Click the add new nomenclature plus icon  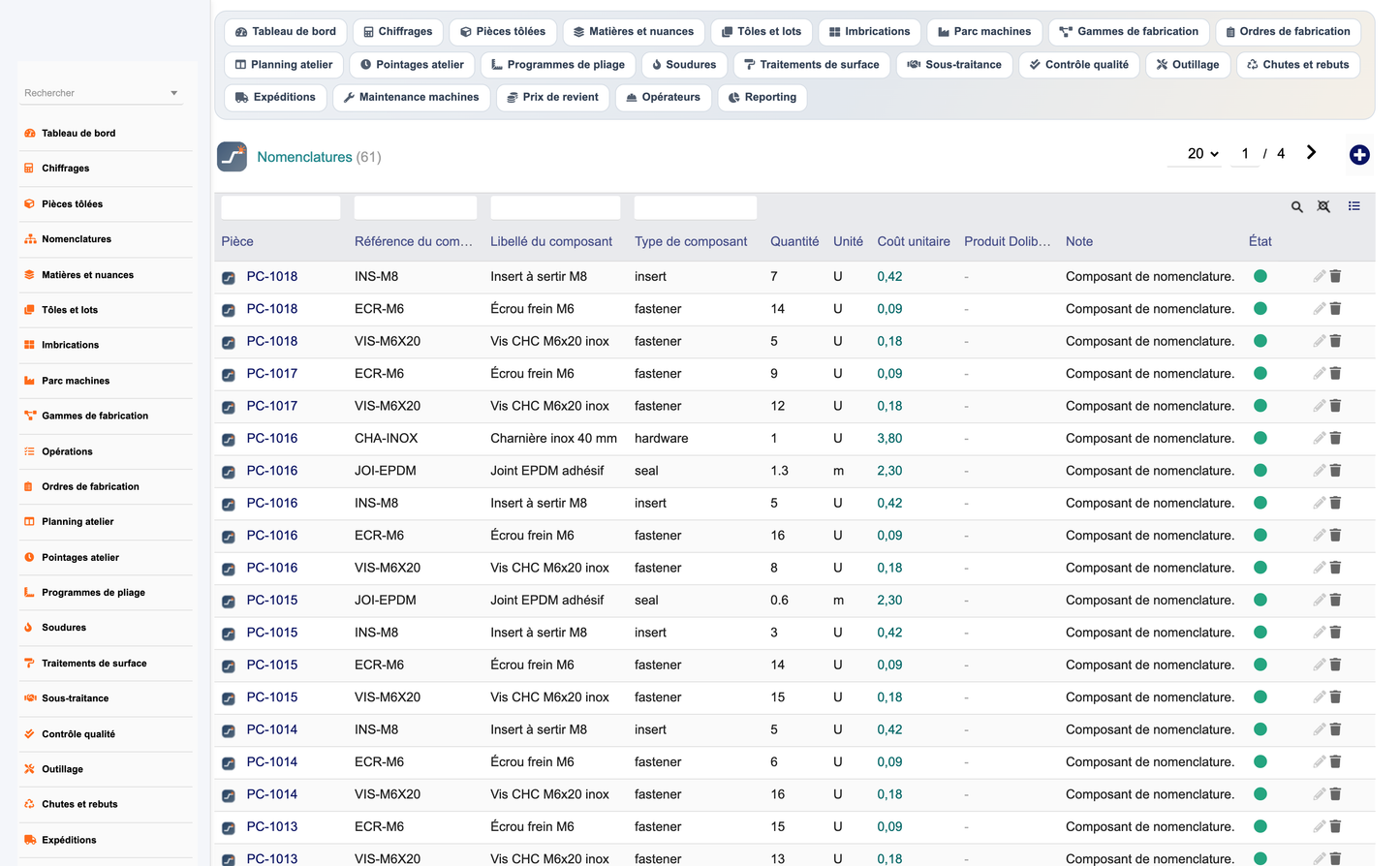coord(1359,155)
